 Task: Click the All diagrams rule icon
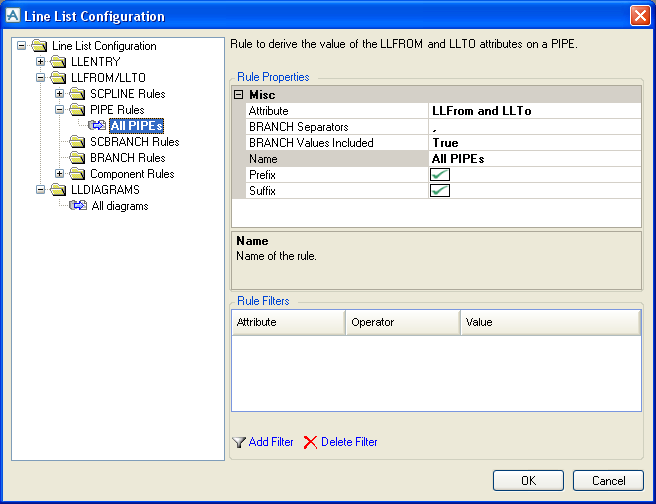click(78, 206)
